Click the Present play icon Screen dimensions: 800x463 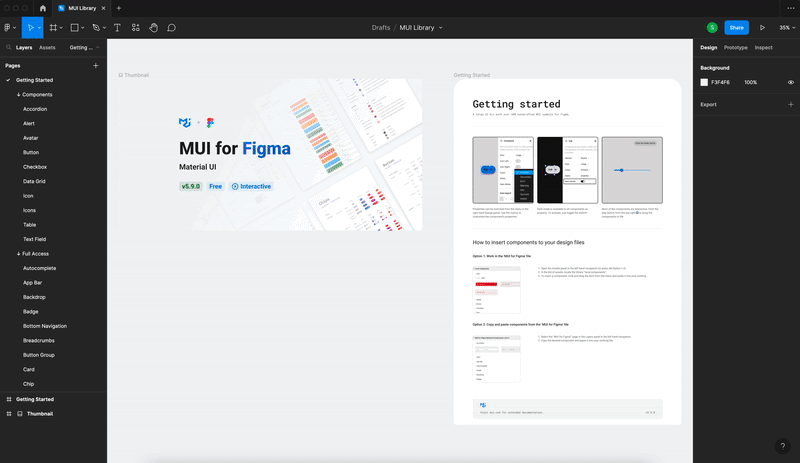762,28
